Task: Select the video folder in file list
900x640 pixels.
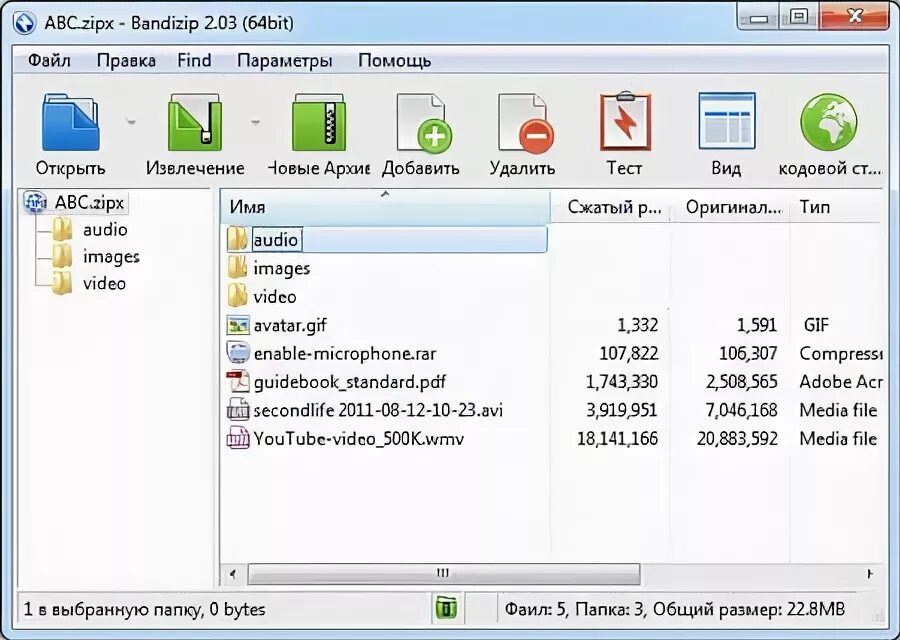Action: coord(275,297)
